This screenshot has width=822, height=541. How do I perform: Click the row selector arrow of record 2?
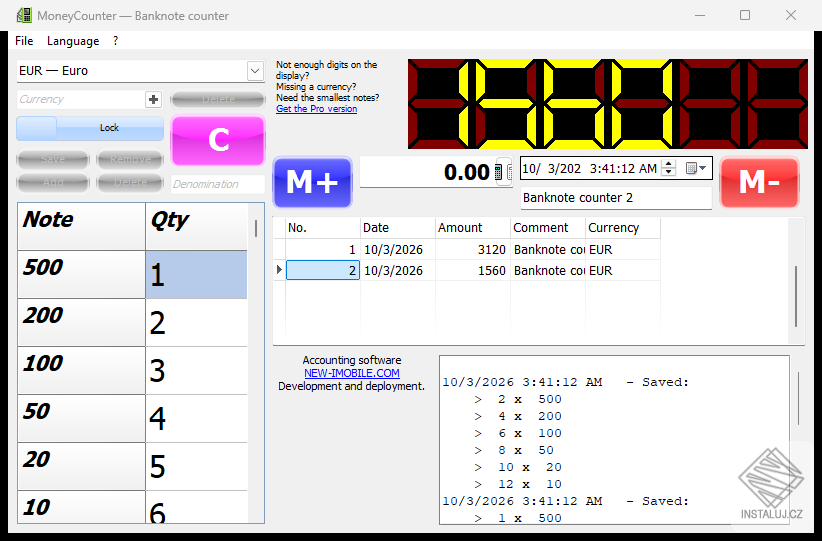[279, 270]
